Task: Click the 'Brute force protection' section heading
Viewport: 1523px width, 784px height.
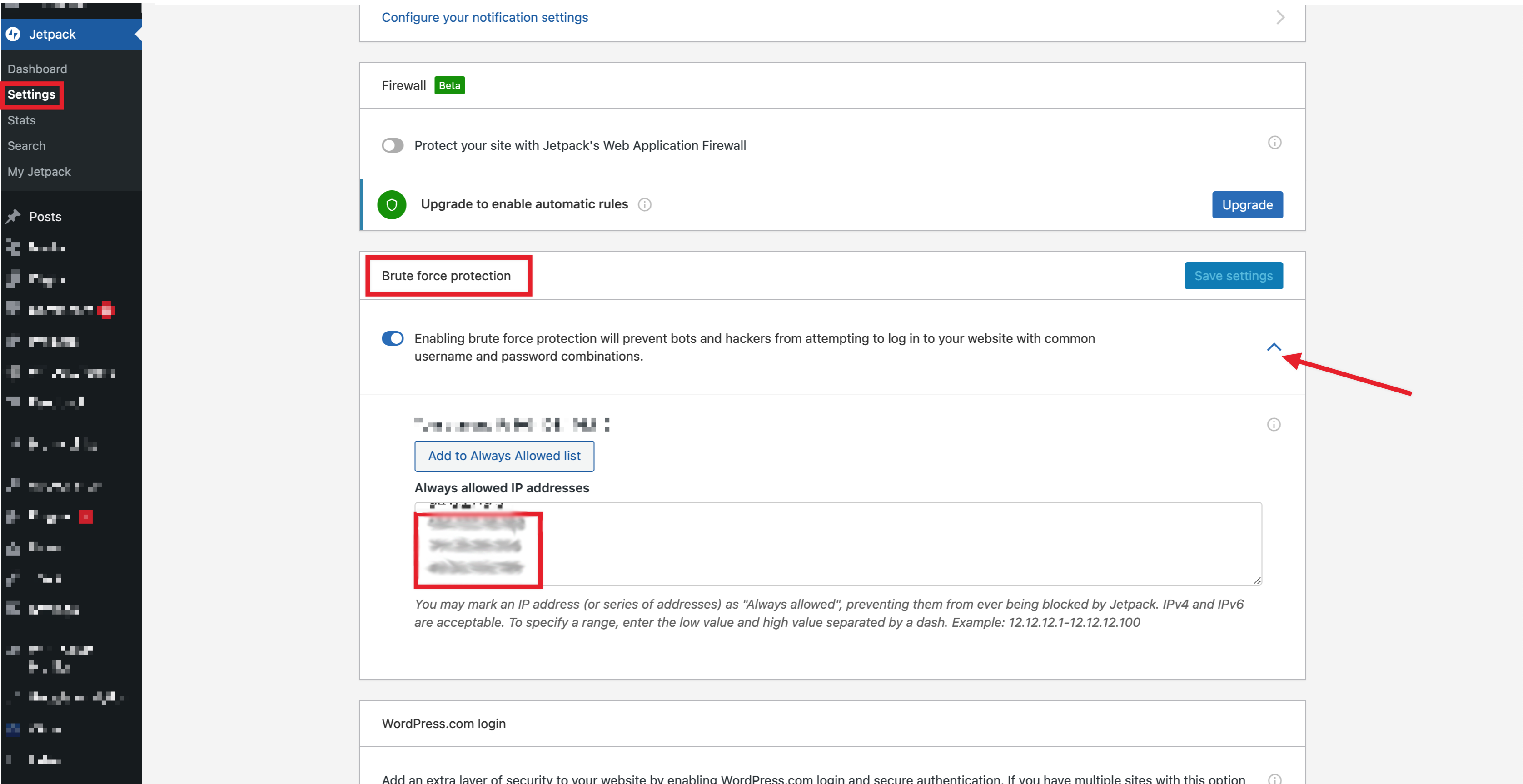Action: pos(446,276)
